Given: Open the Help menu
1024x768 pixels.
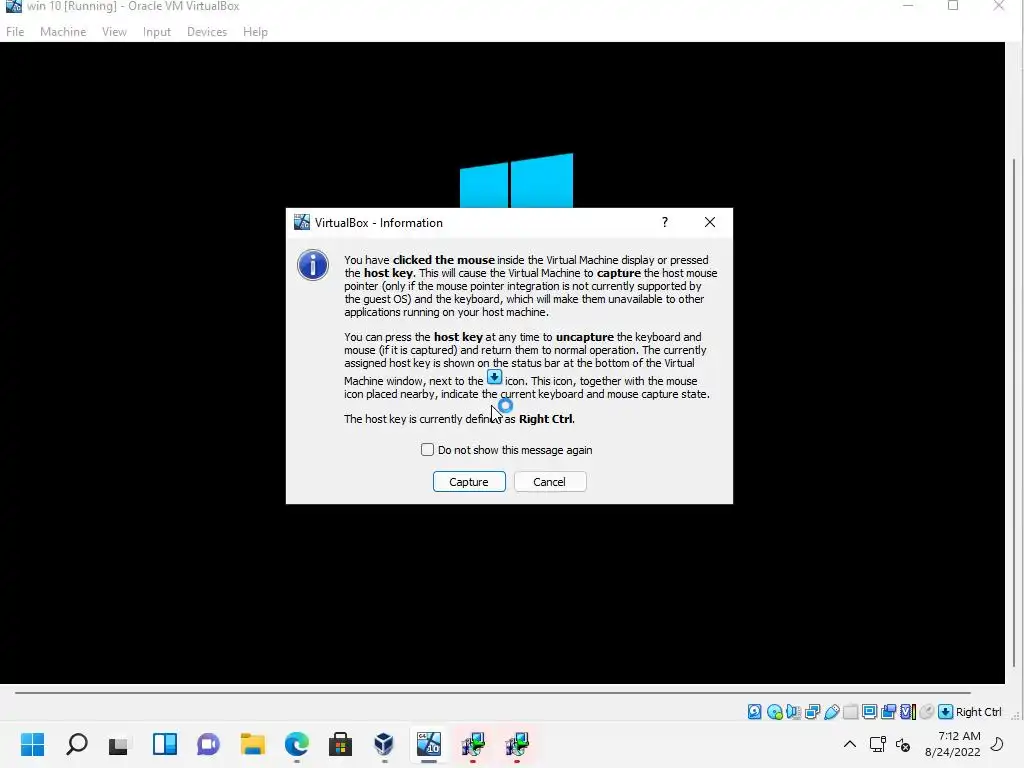Looking at the screenshot, I should (x=255, y=32).
